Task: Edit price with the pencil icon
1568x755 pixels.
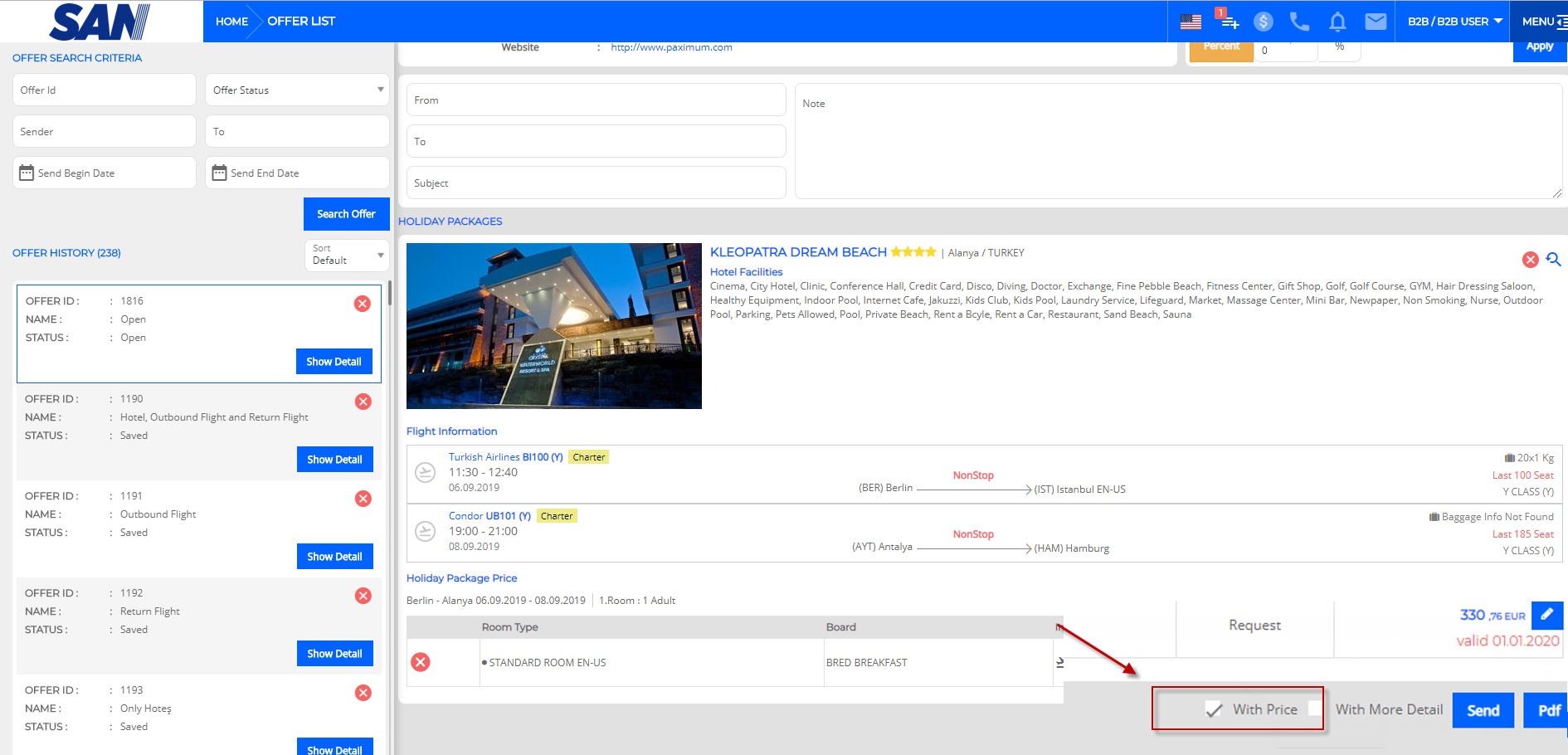Action: click(x=1546, y=615)
